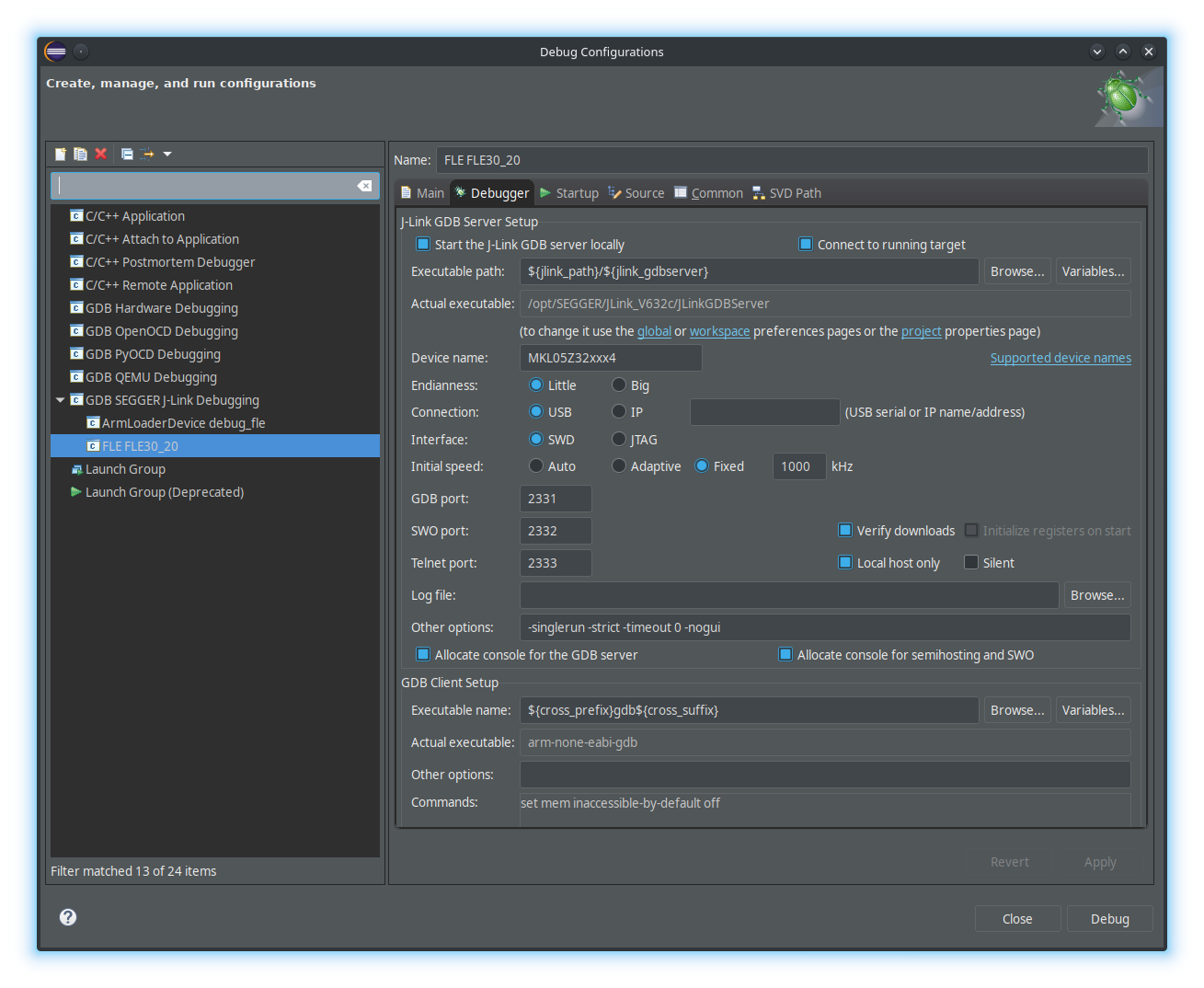Select Auto initial speed option
1204x988 pixels.
(x=536, y=466)
